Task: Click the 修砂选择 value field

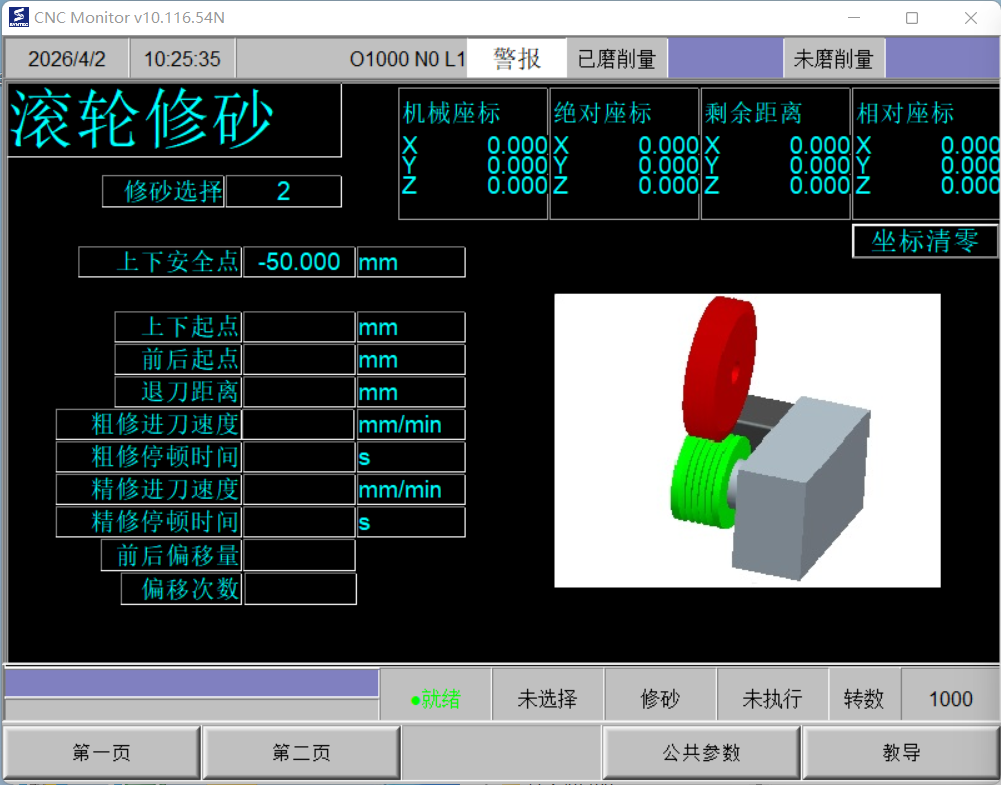Action: coord(283,191)
